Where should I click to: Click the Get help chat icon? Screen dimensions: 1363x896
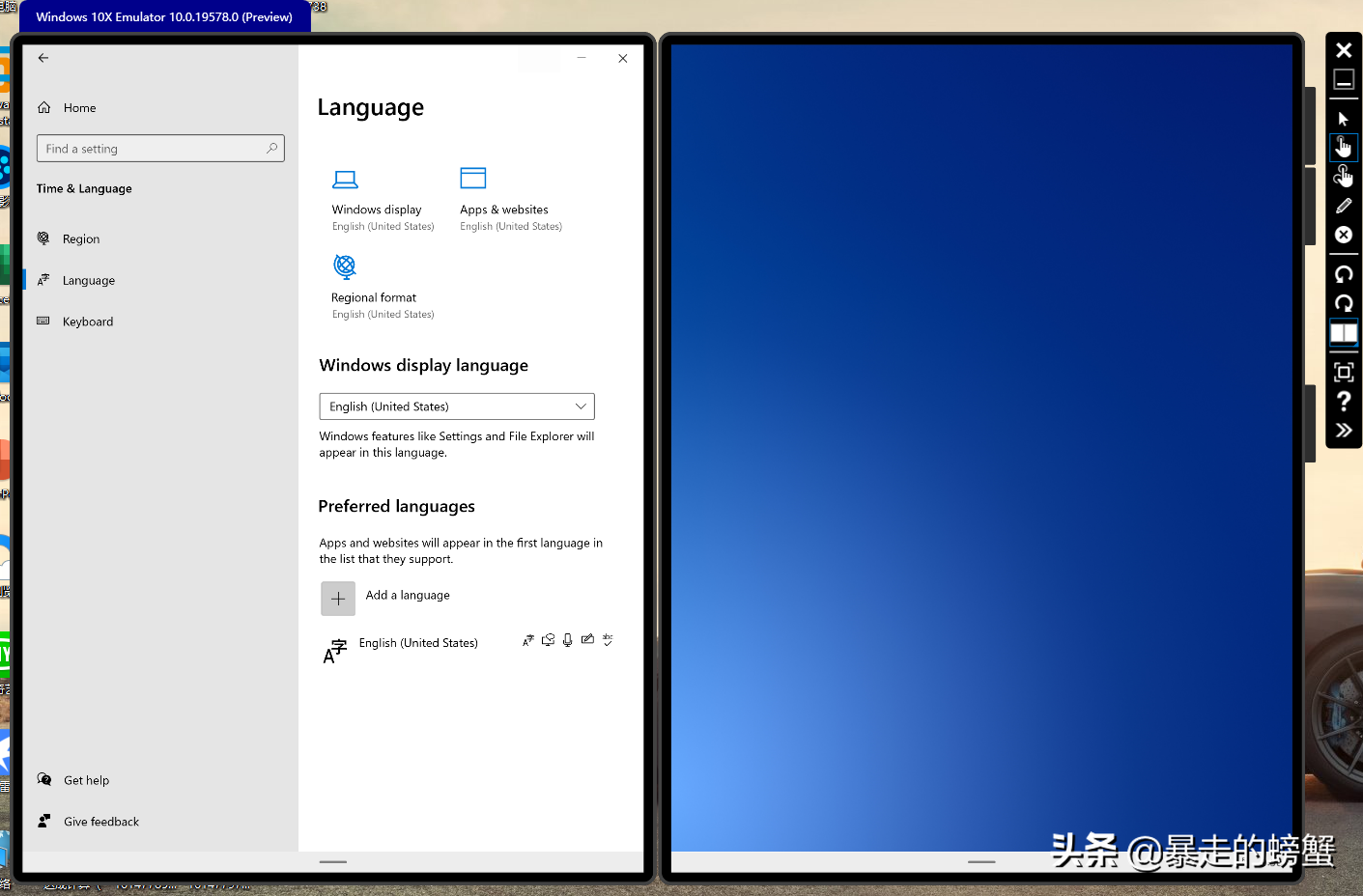point(44,779)
